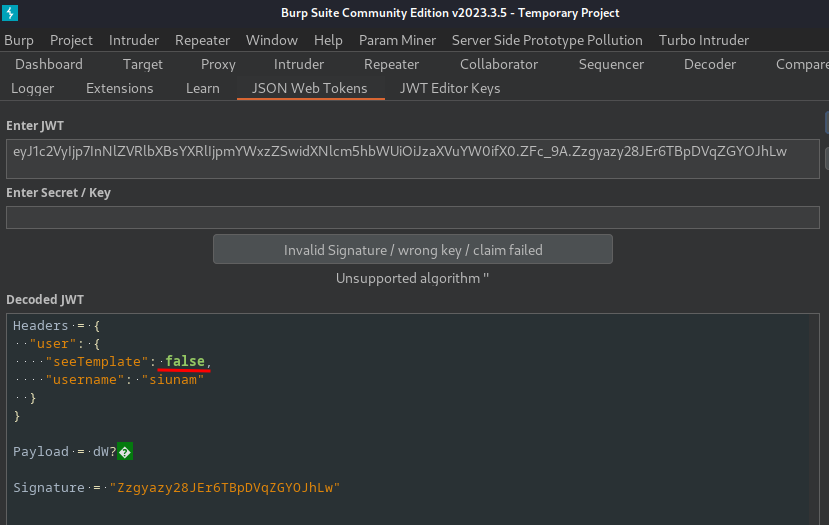Open the Burp menu
829x525 pixels.
pos(19,40)
